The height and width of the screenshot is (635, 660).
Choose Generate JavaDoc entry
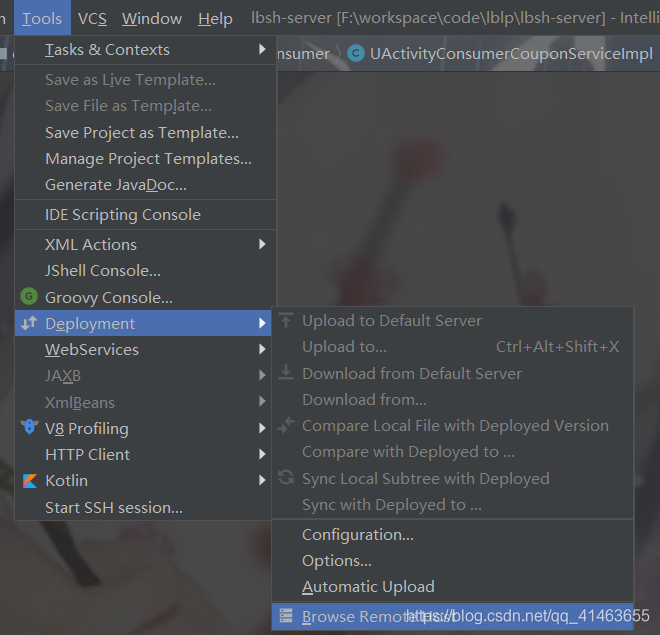click(x=145, y=185)
